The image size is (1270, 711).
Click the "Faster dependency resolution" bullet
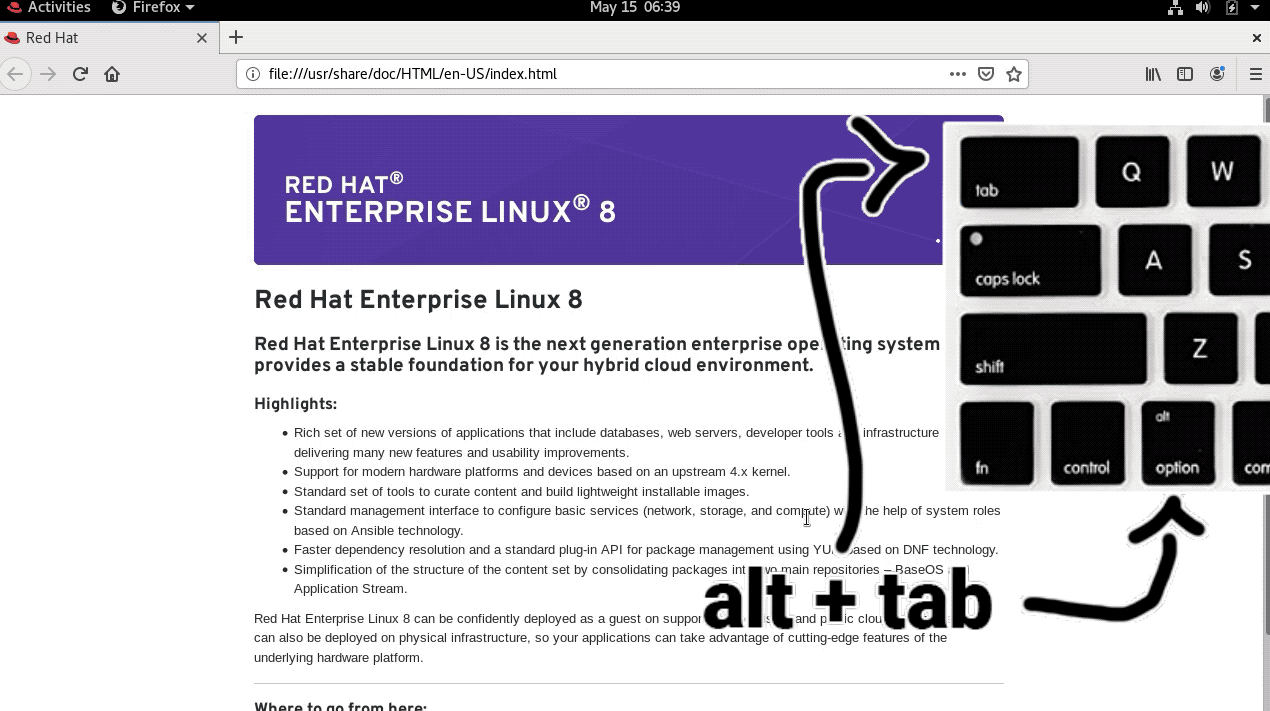click(x=646, y=550)
